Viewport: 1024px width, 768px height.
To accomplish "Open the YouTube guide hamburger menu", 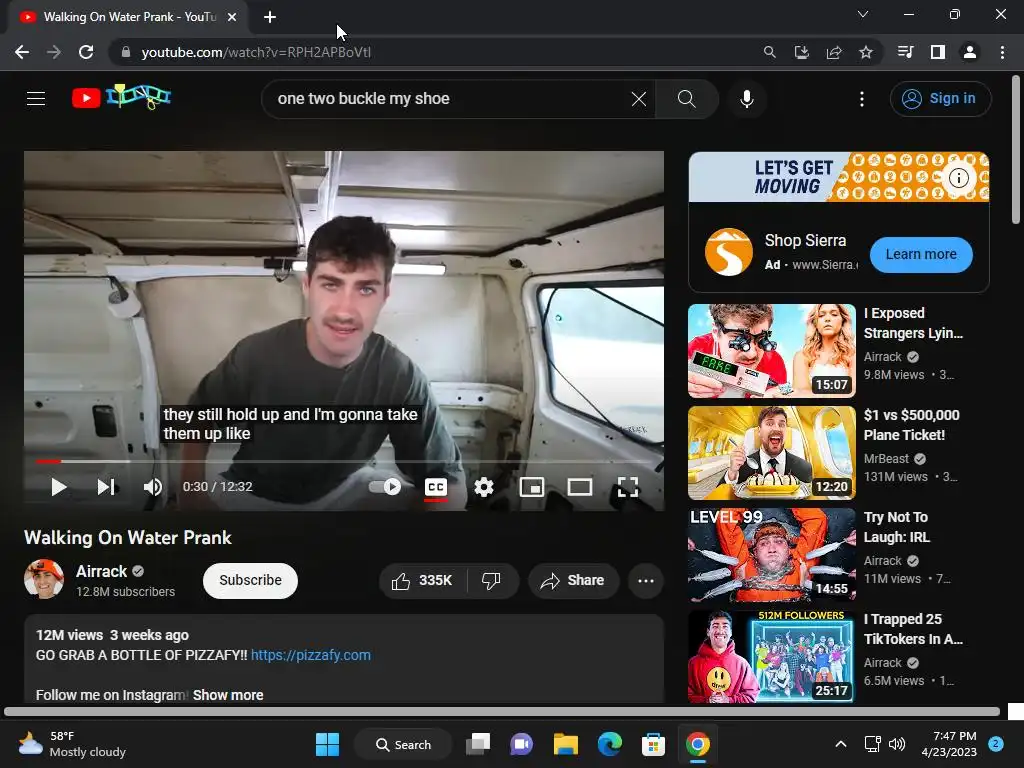I will point(36,99).
